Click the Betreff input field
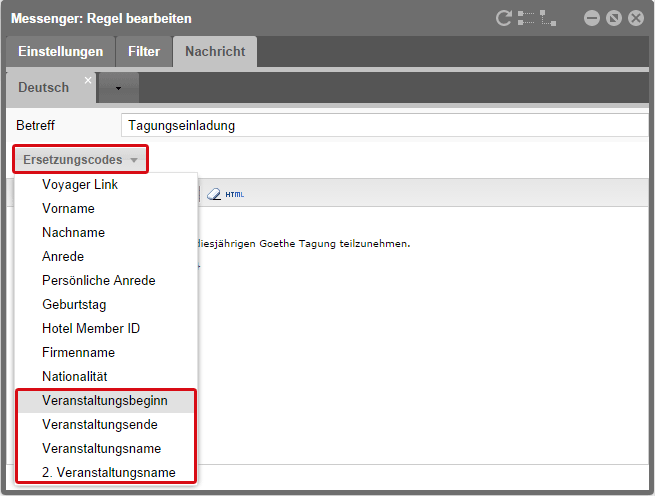Viewport: 655px width, 496px height. [384, 126]
